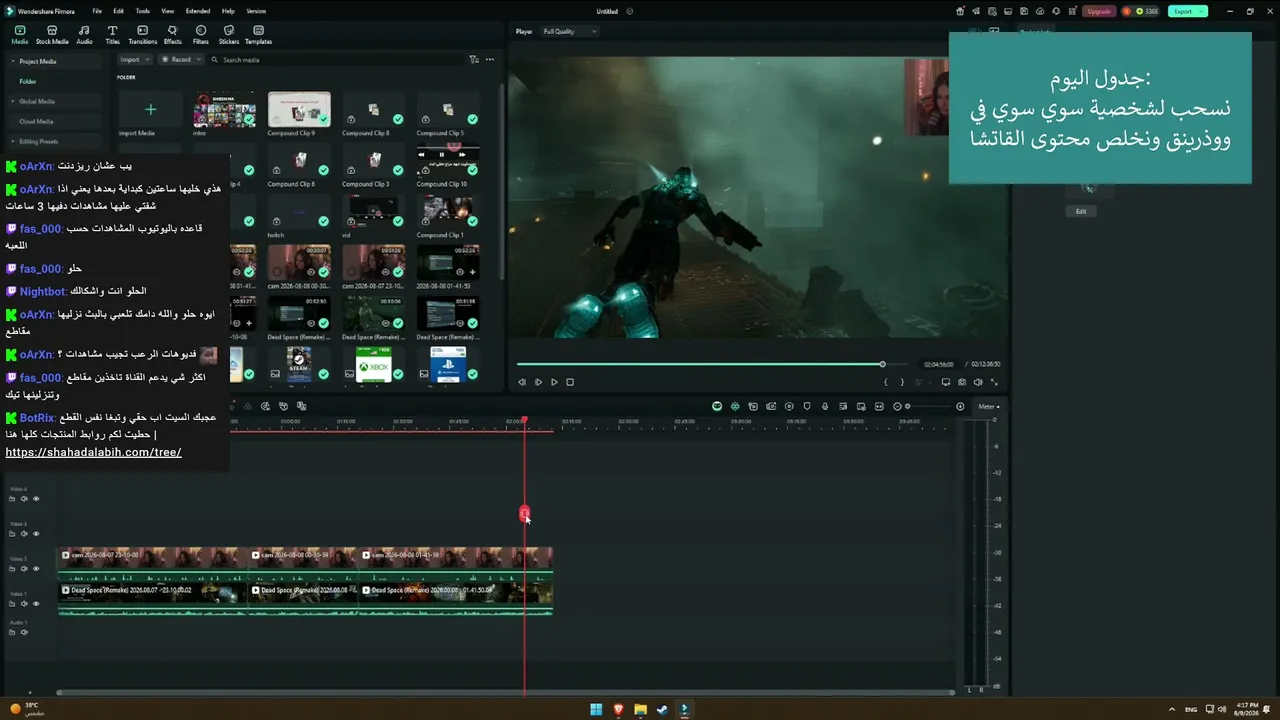Viewport: 1280px width, 720px height.
Task: Select Cloud Media in the sidebar
Action: click(x=37, y=121)
